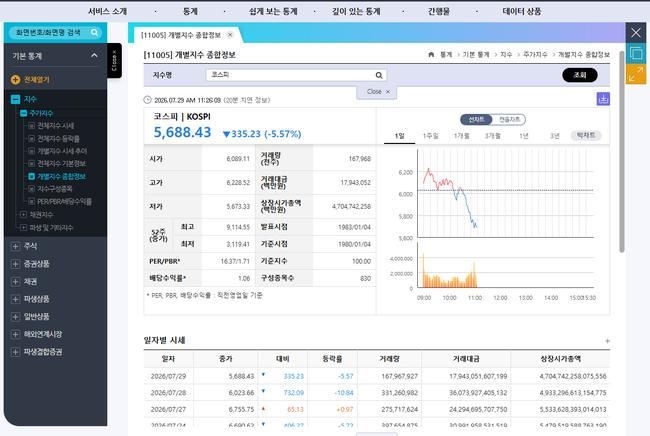Image resolution: width=650 pixels, height=436 pixels.
Task: Collapse the 지수 tree node
Action: coord(15,99)
